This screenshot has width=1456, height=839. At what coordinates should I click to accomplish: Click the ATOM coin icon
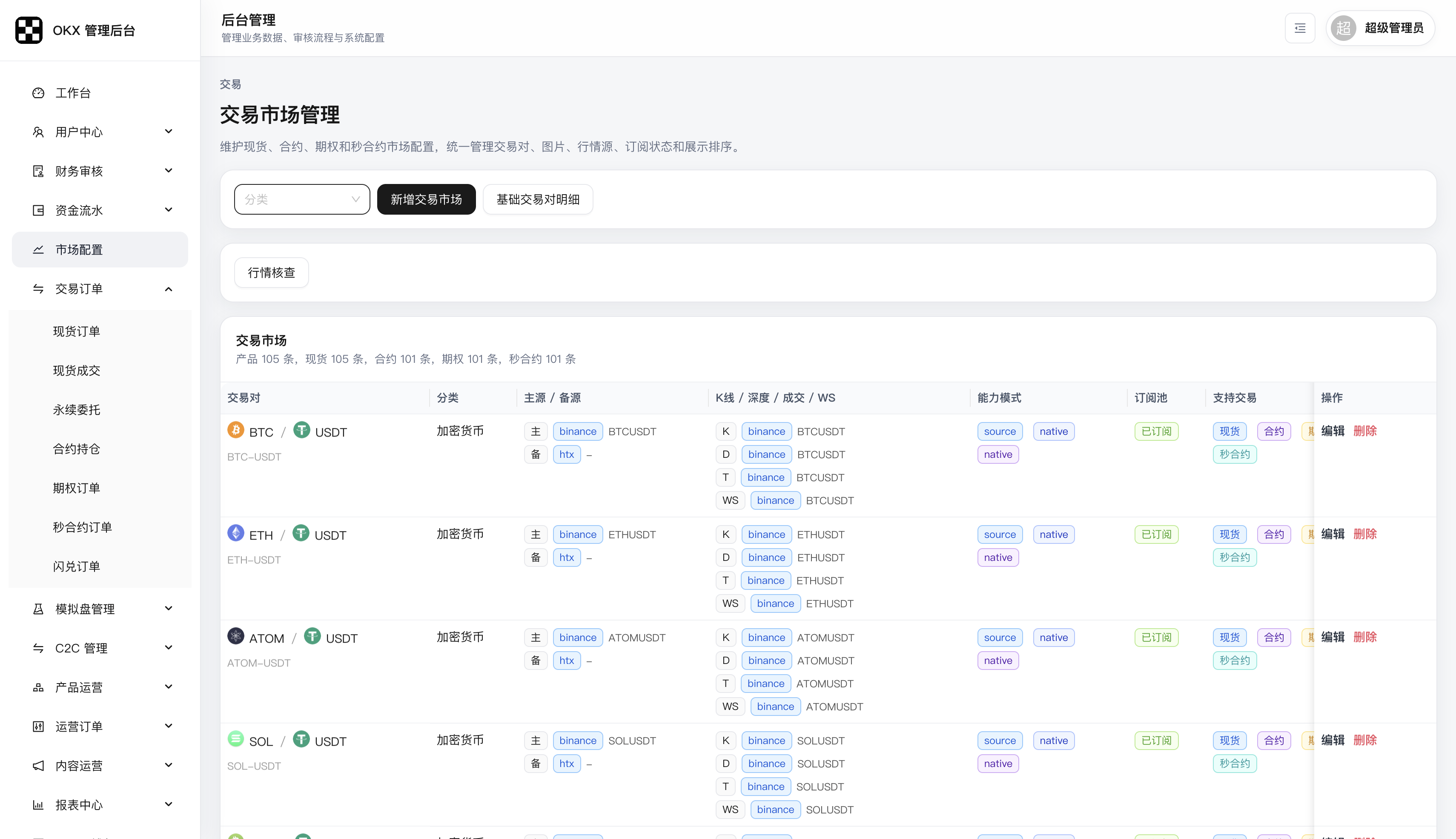coord(235,636)
